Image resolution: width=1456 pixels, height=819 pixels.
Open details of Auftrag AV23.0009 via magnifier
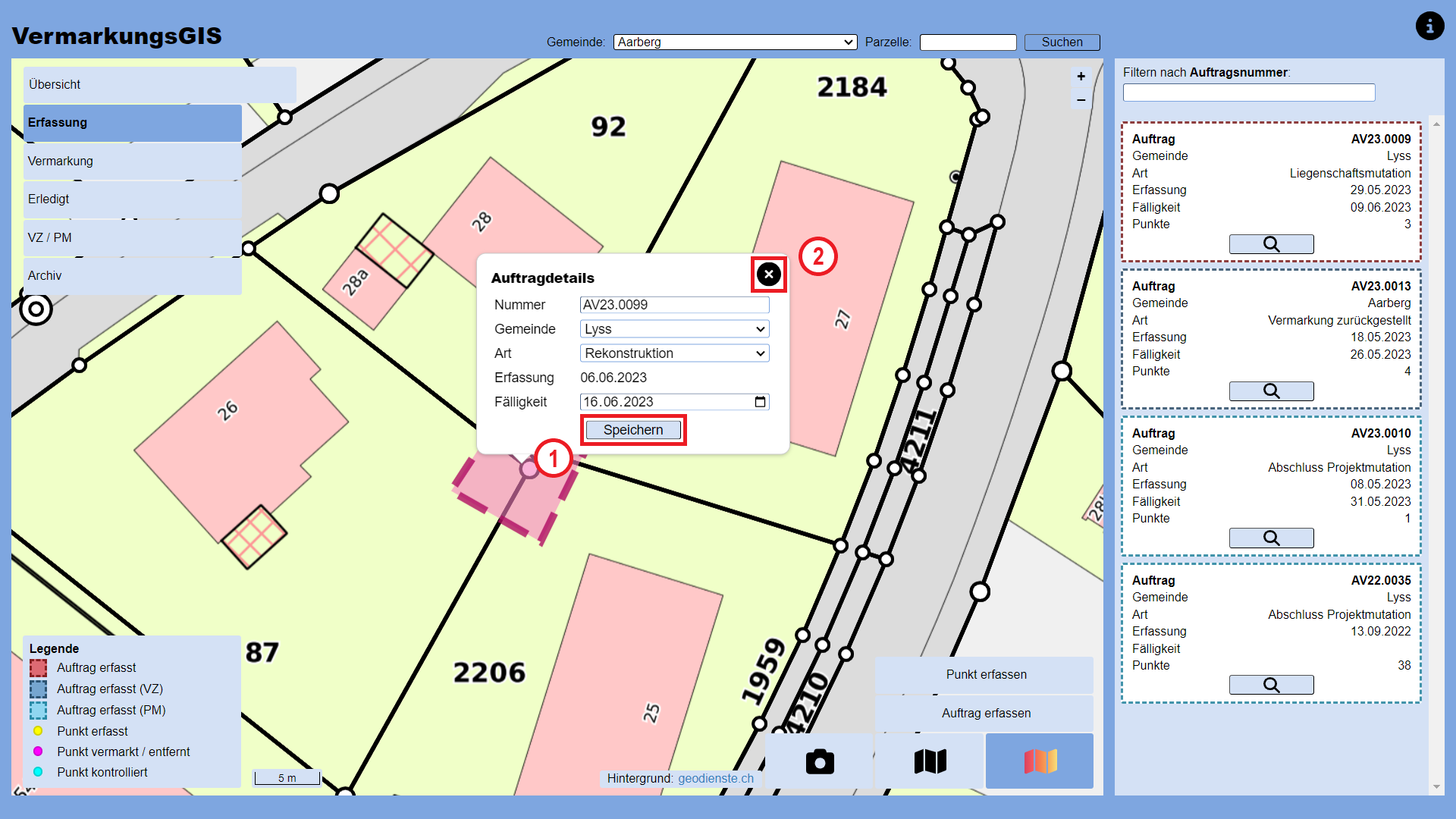coord(1271,243)
